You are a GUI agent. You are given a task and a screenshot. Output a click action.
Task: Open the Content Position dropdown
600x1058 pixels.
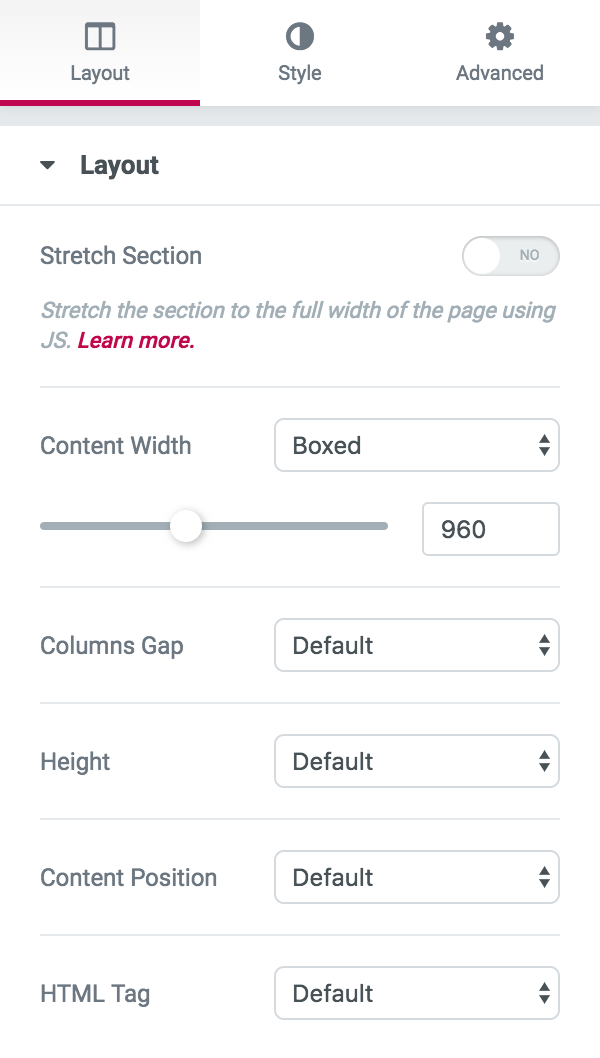pos(416,878)
